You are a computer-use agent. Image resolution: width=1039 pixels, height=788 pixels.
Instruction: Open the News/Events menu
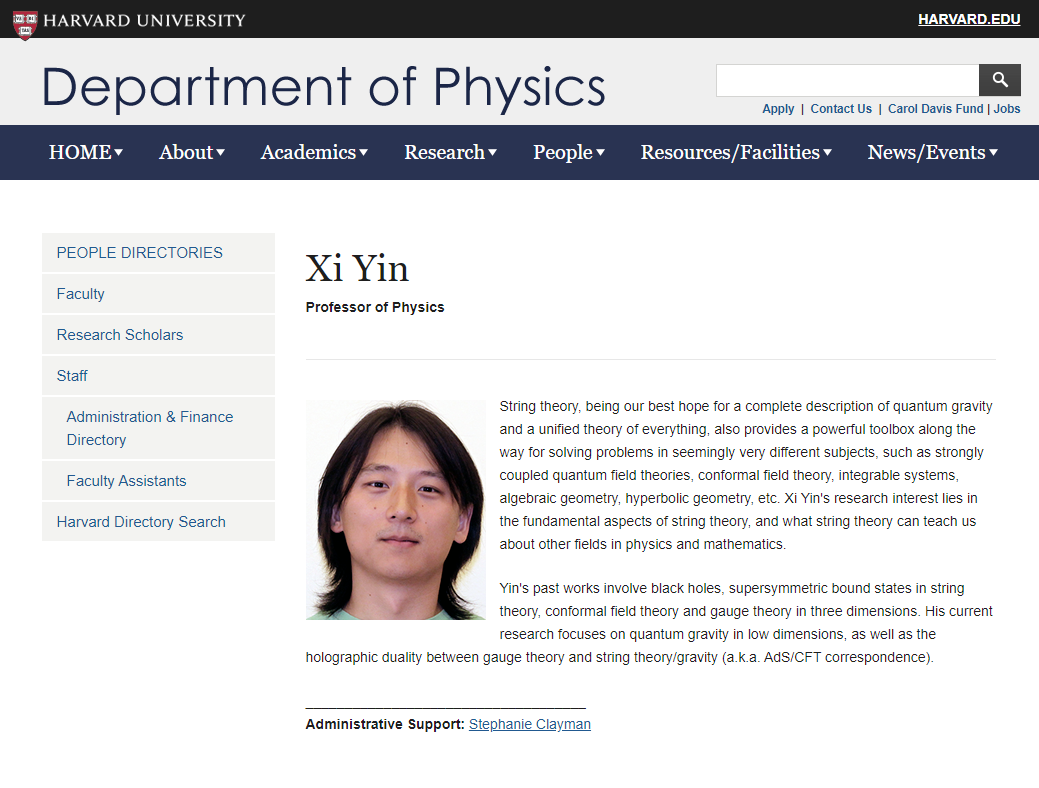click(932, 152)
